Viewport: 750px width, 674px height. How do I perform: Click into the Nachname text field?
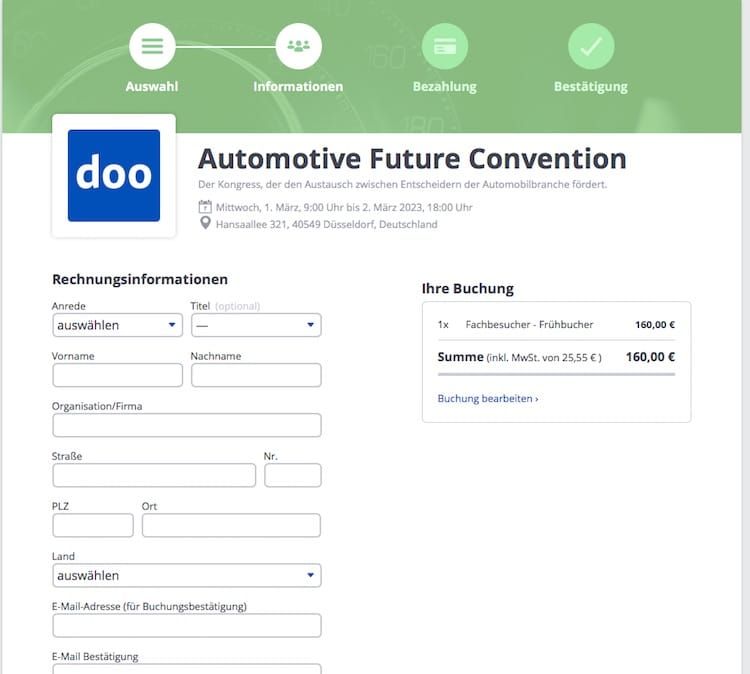tap(256, 375)
